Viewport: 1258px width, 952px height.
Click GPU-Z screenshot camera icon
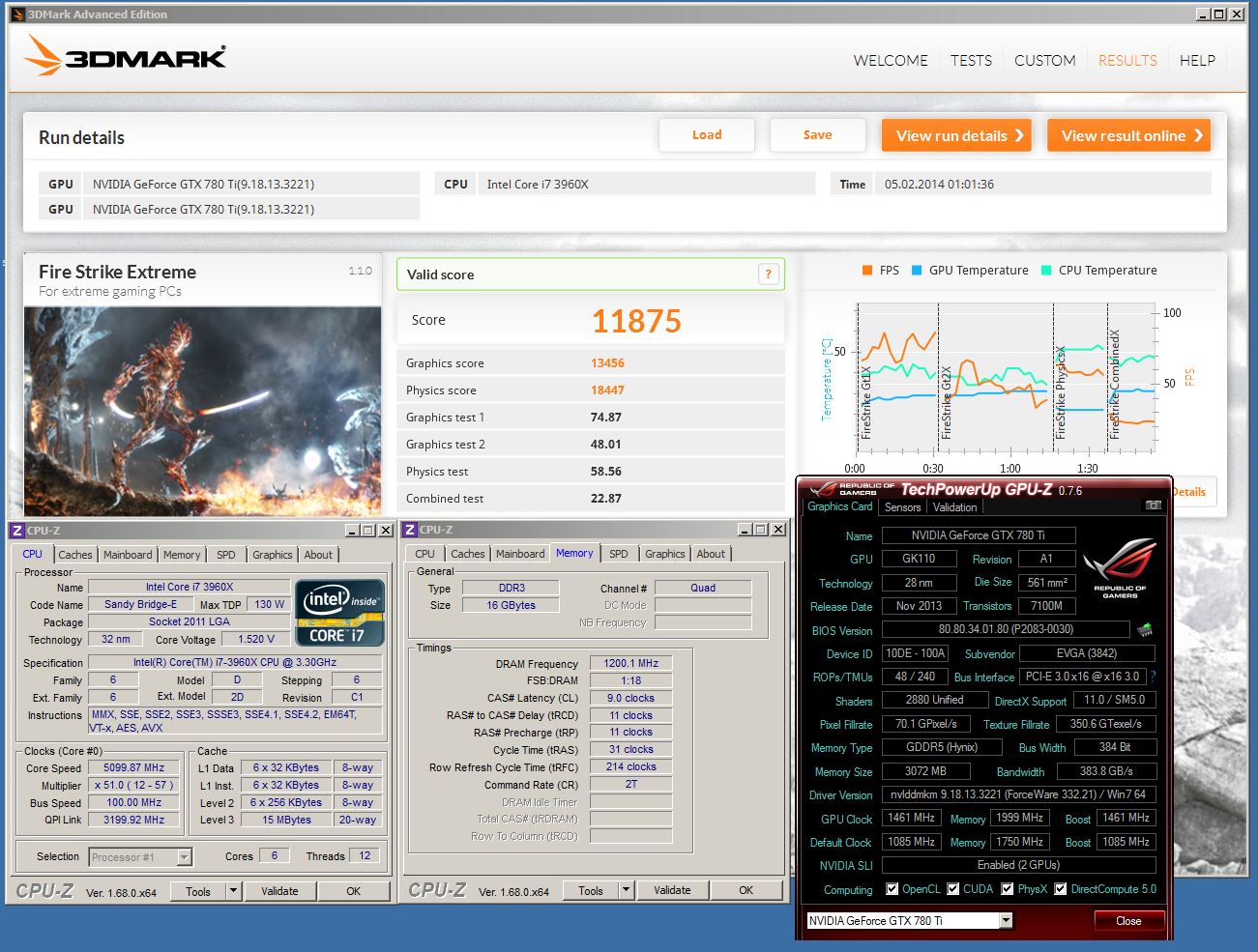coord(1153,505)
